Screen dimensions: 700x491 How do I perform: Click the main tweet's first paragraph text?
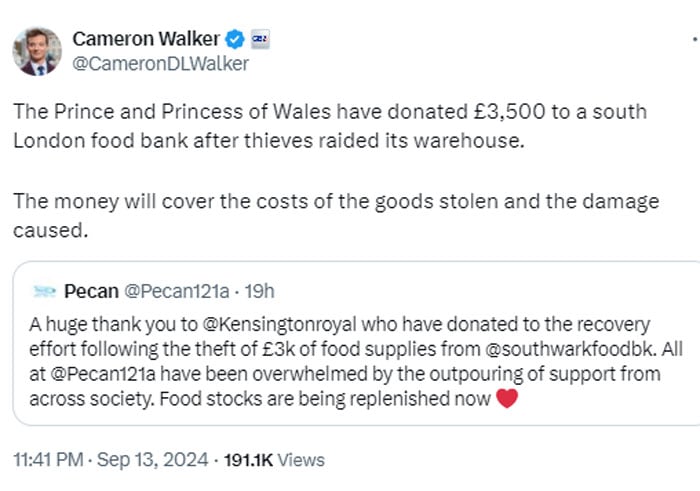330,125
